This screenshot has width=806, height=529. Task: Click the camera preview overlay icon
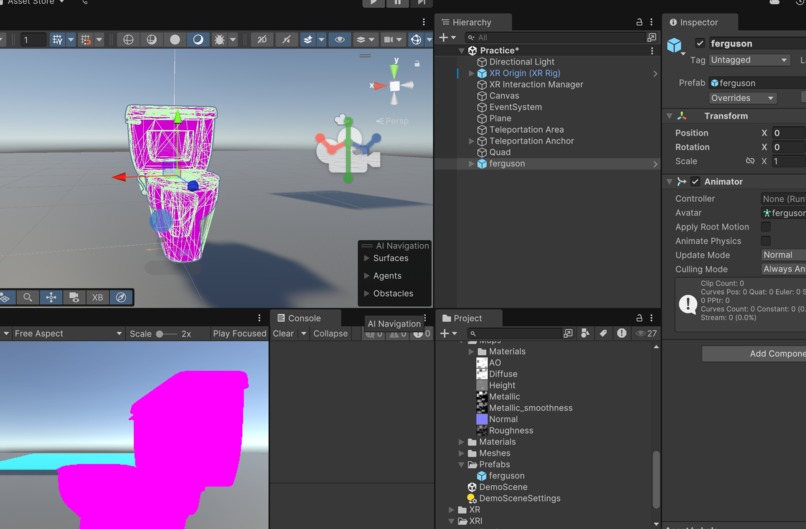(75, 297)
